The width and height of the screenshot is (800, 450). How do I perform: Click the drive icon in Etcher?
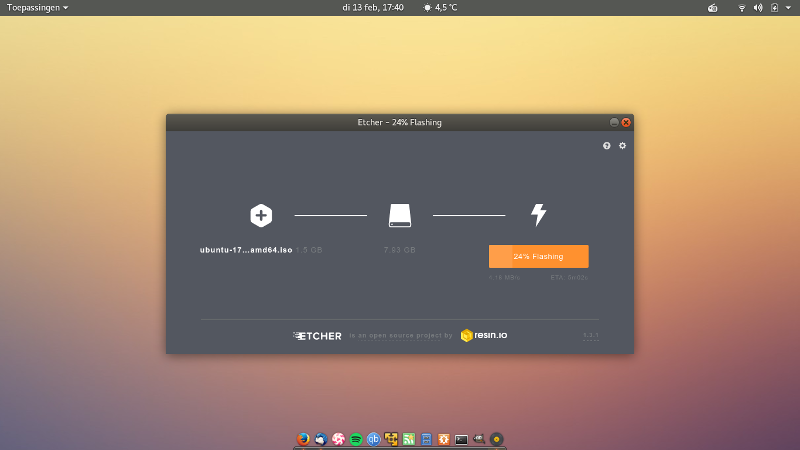click(x=399, y=215)
